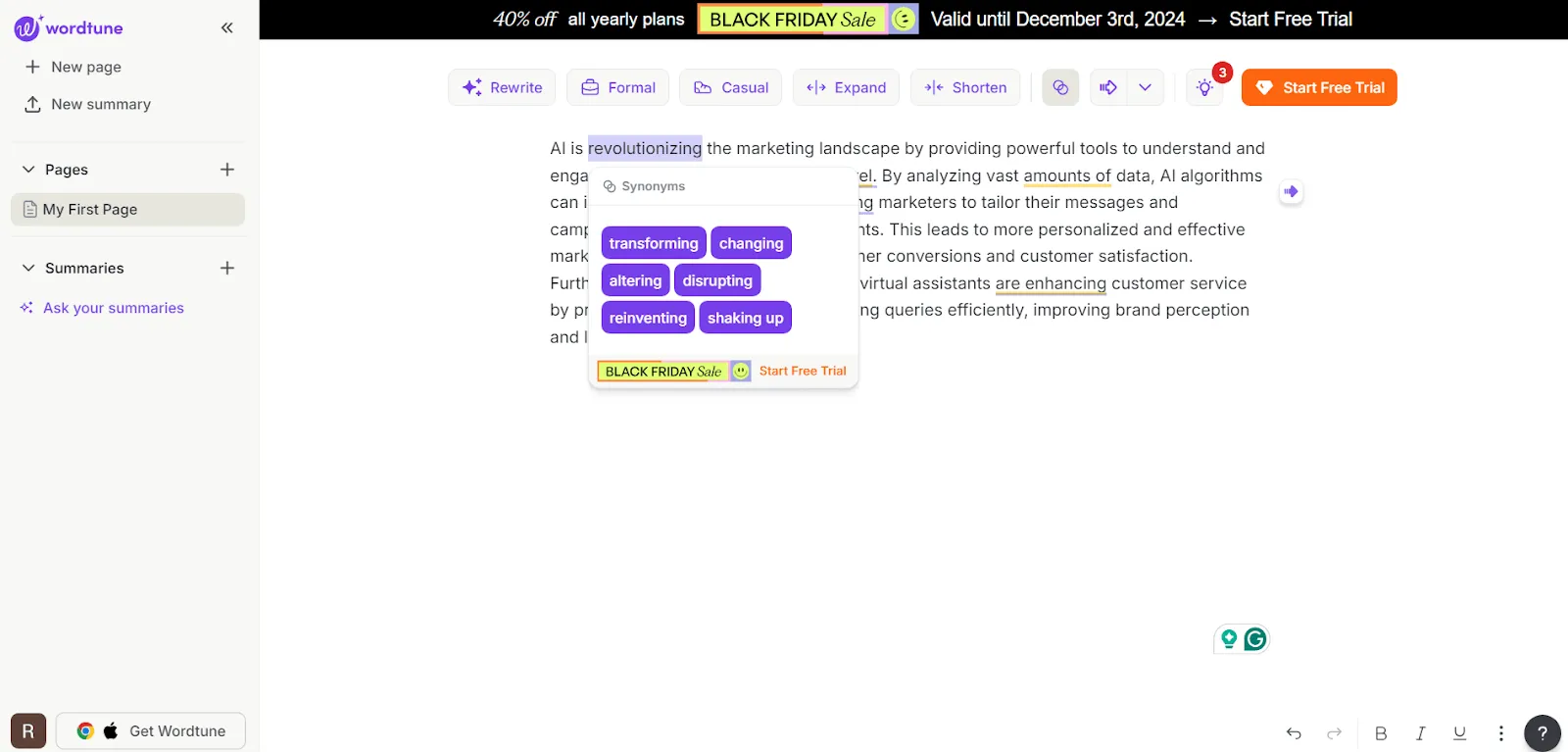Screen dimensions: 1568x752
Task: Click the Rewrite button
Action: pos(502,87)
